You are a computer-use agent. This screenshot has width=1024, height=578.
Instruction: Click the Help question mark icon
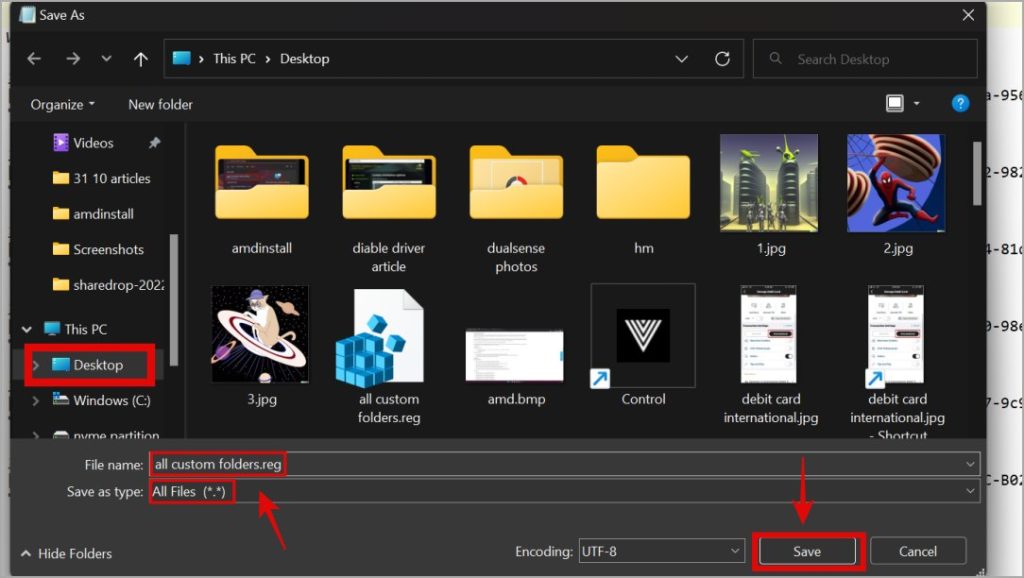(x=959, y=103)
